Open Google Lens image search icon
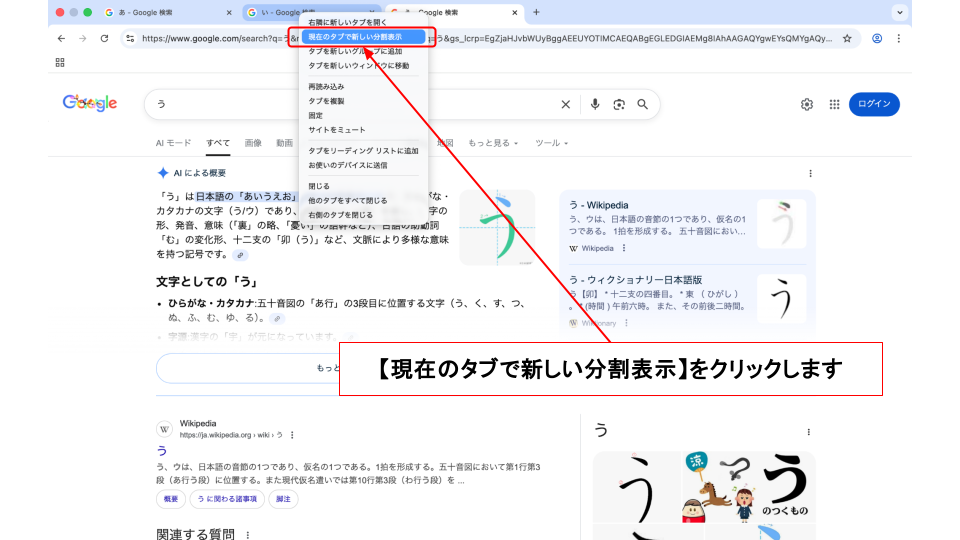960x540 pixels. point(619,104)
